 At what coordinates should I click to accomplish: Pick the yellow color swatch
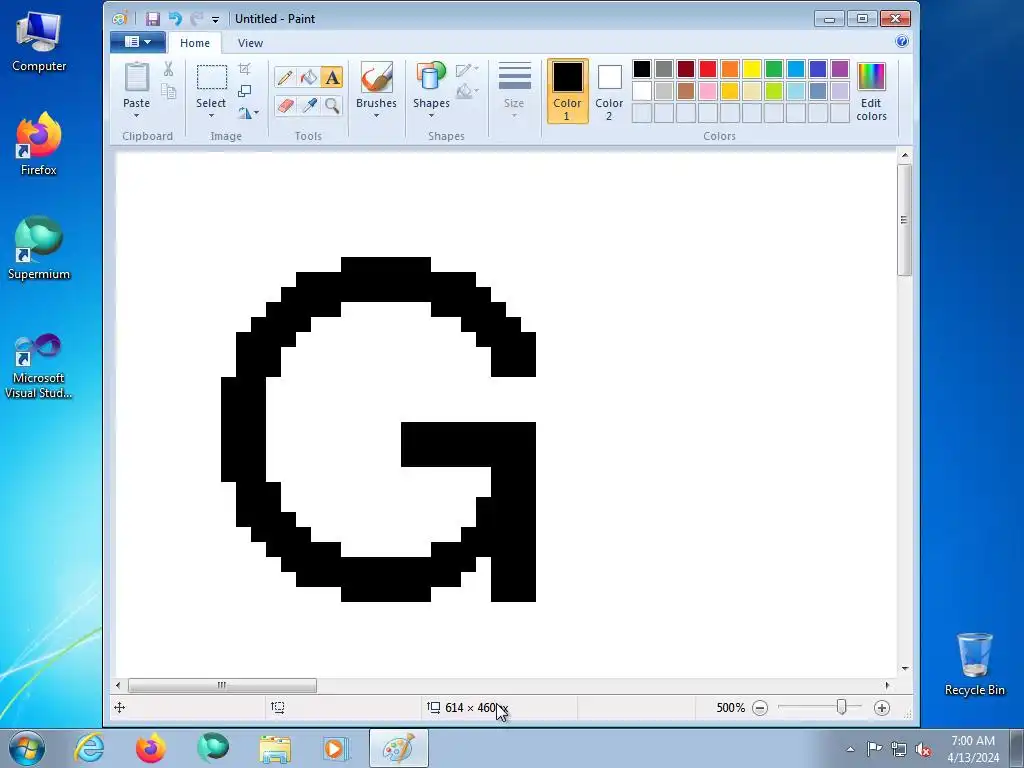[752, 69]
